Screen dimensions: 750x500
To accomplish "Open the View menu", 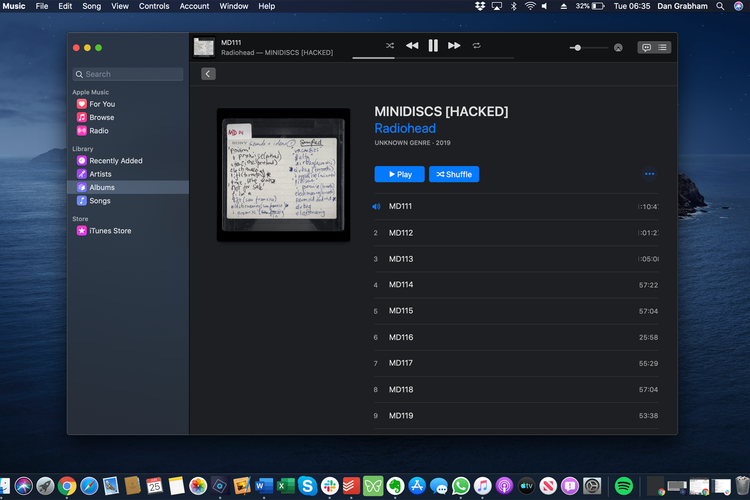I will [120, 6].
